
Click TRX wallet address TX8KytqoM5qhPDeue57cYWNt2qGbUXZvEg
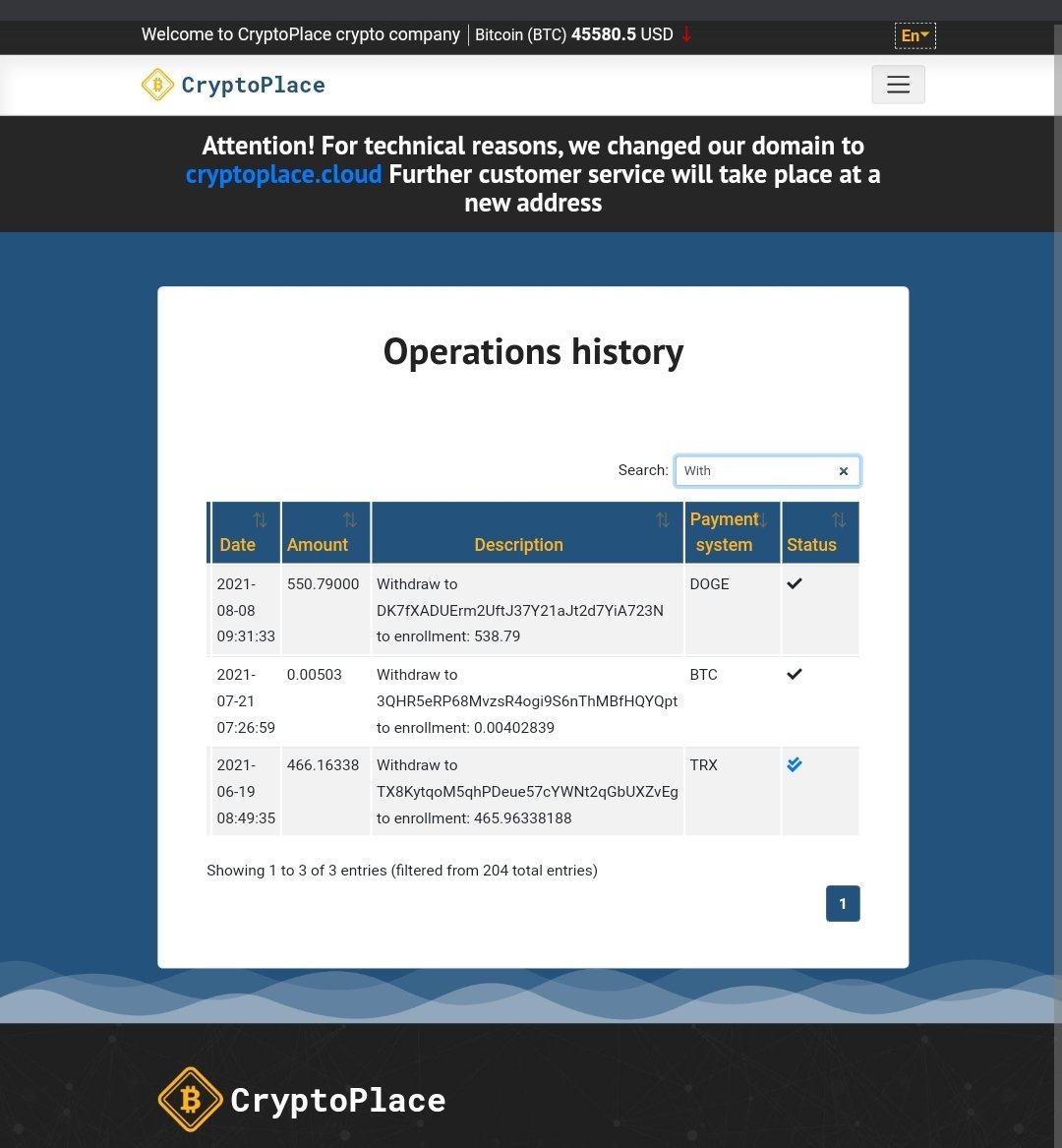click(527, 792)
